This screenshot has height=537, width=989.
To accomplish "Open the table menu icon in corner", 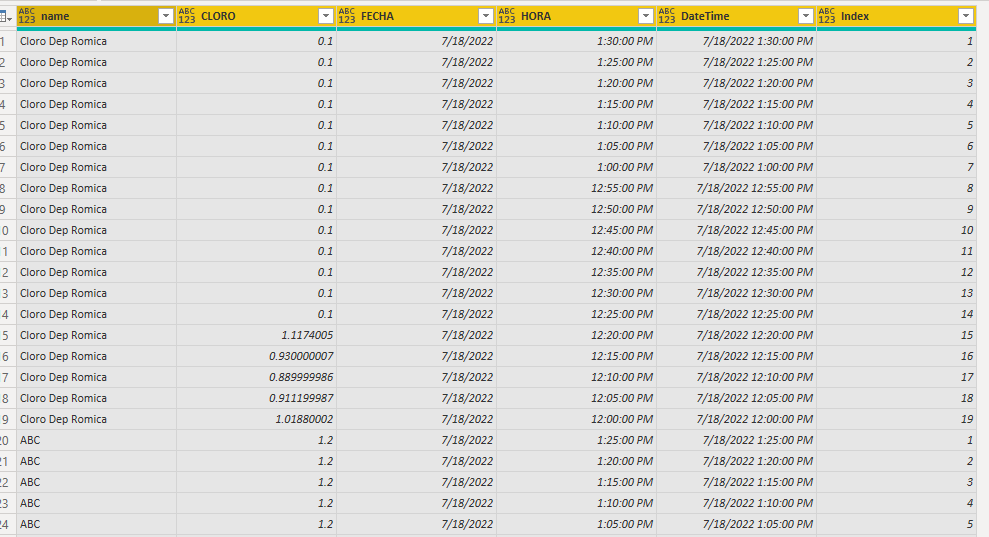I will coord(6,16).
